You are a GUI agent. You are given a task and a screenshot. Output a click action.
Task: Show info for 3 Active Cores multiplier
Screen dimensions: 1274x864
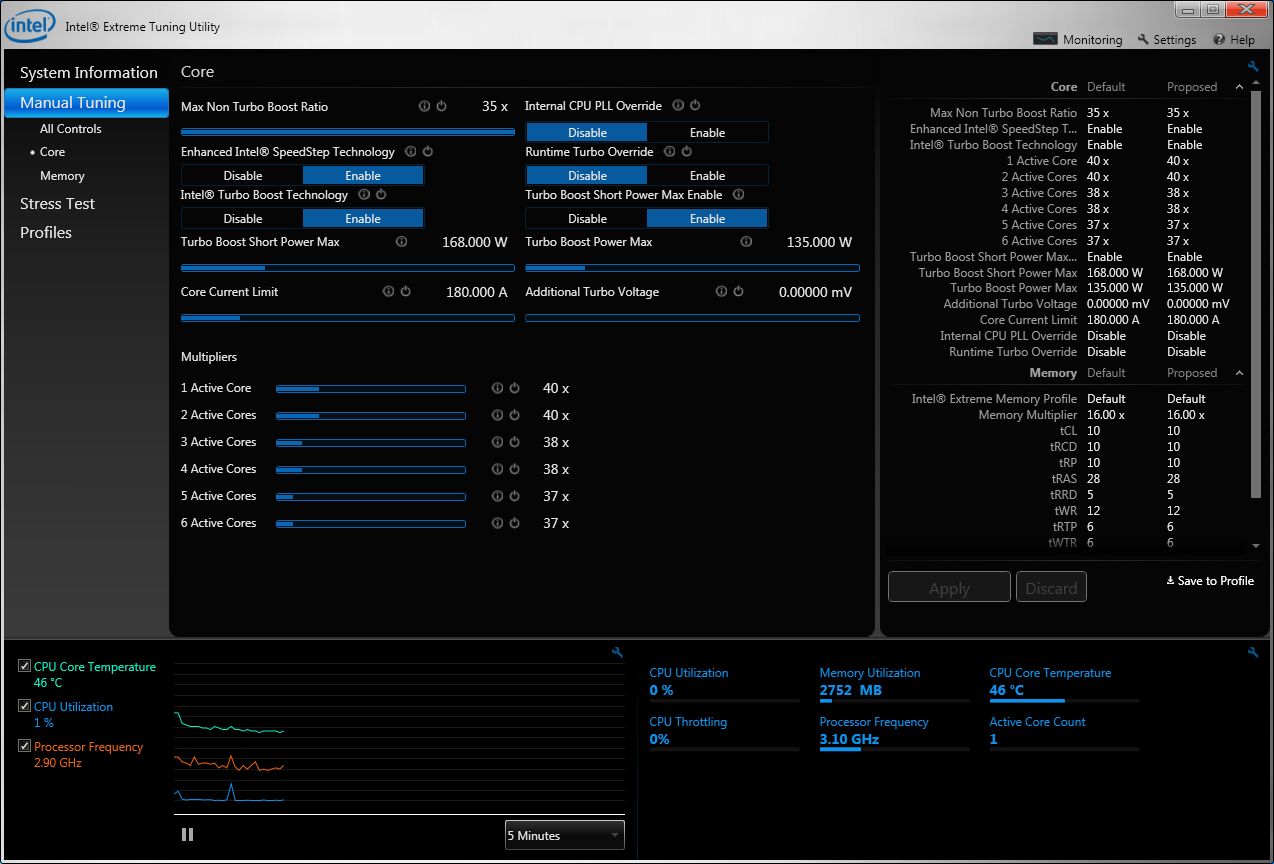pyautogui.click(x=497, y=442)
